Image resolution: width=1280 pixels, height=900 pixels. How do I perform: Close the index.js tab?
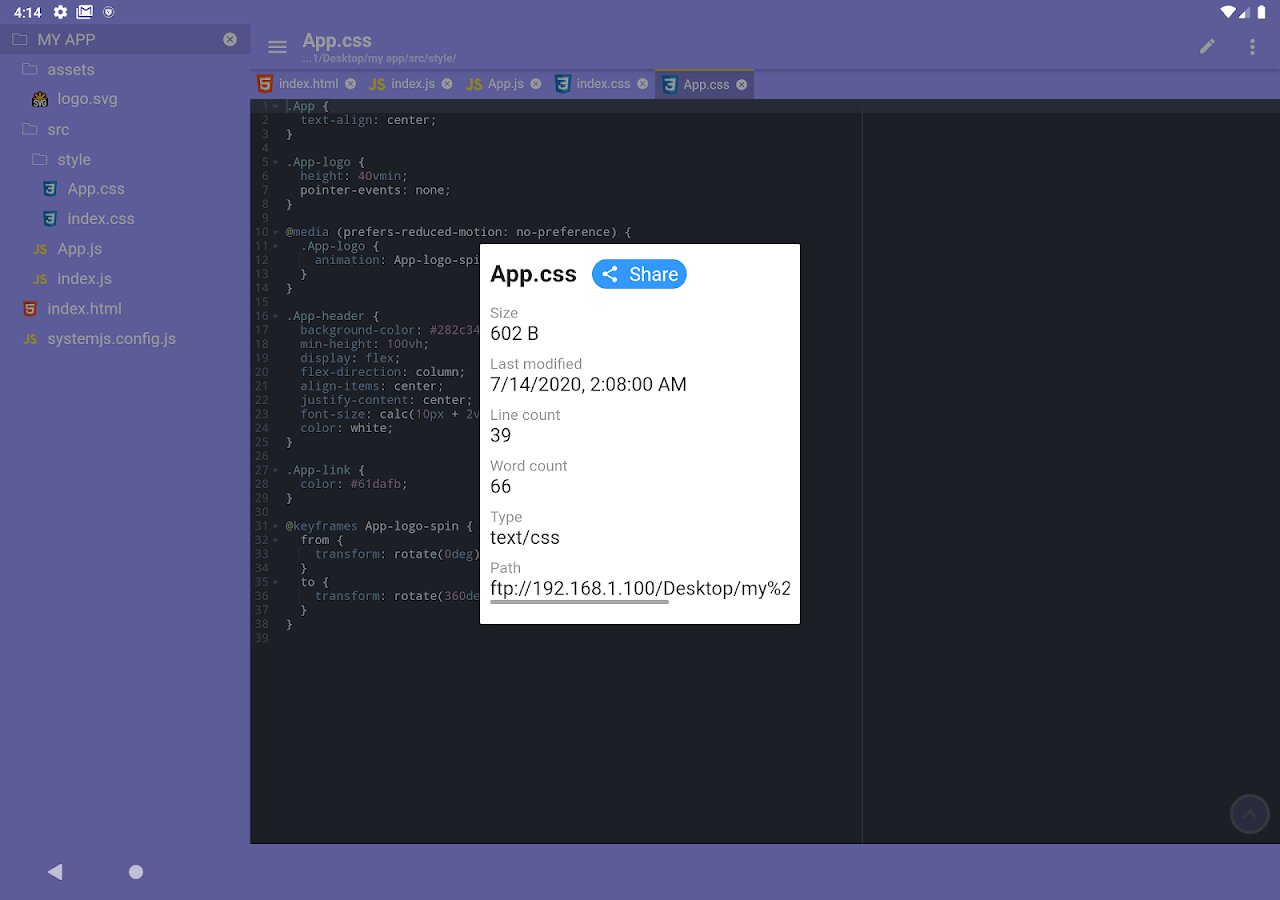pyautogui.click(x=447, y=84)
